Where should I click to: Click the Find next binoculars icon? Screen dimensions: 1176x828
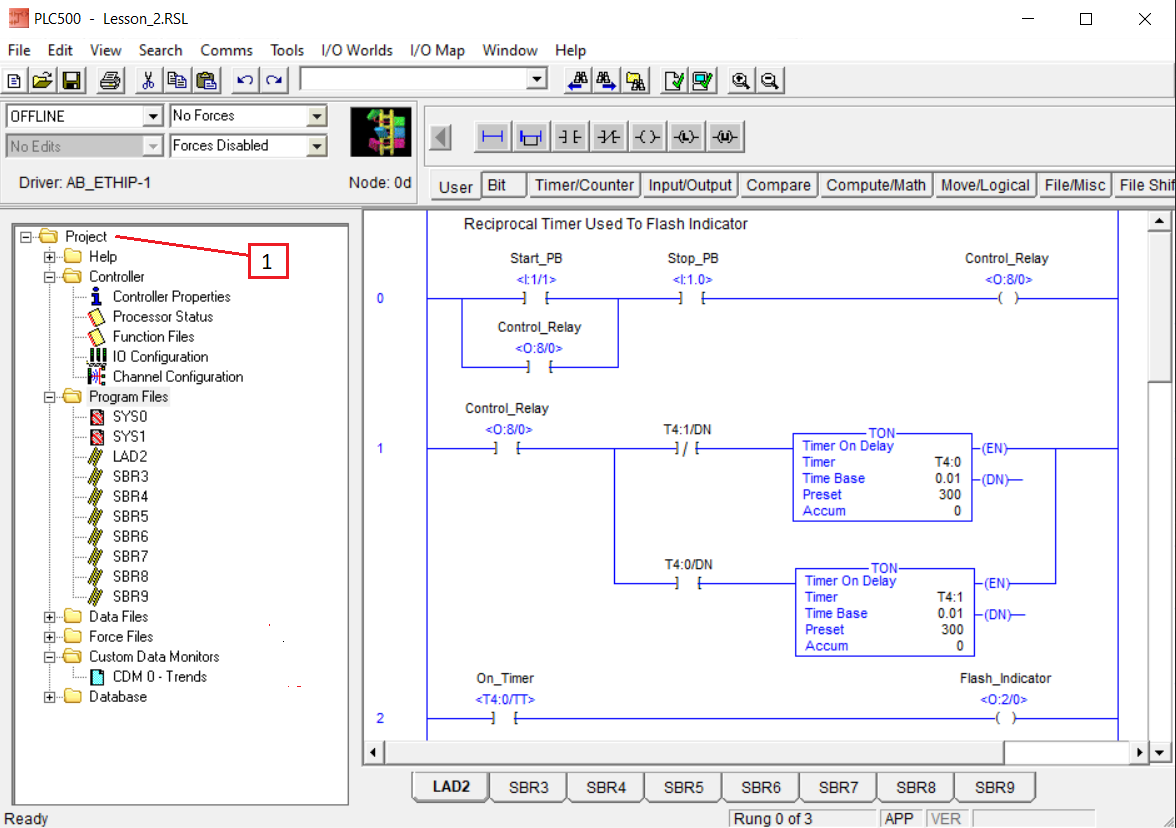(606, 80)
